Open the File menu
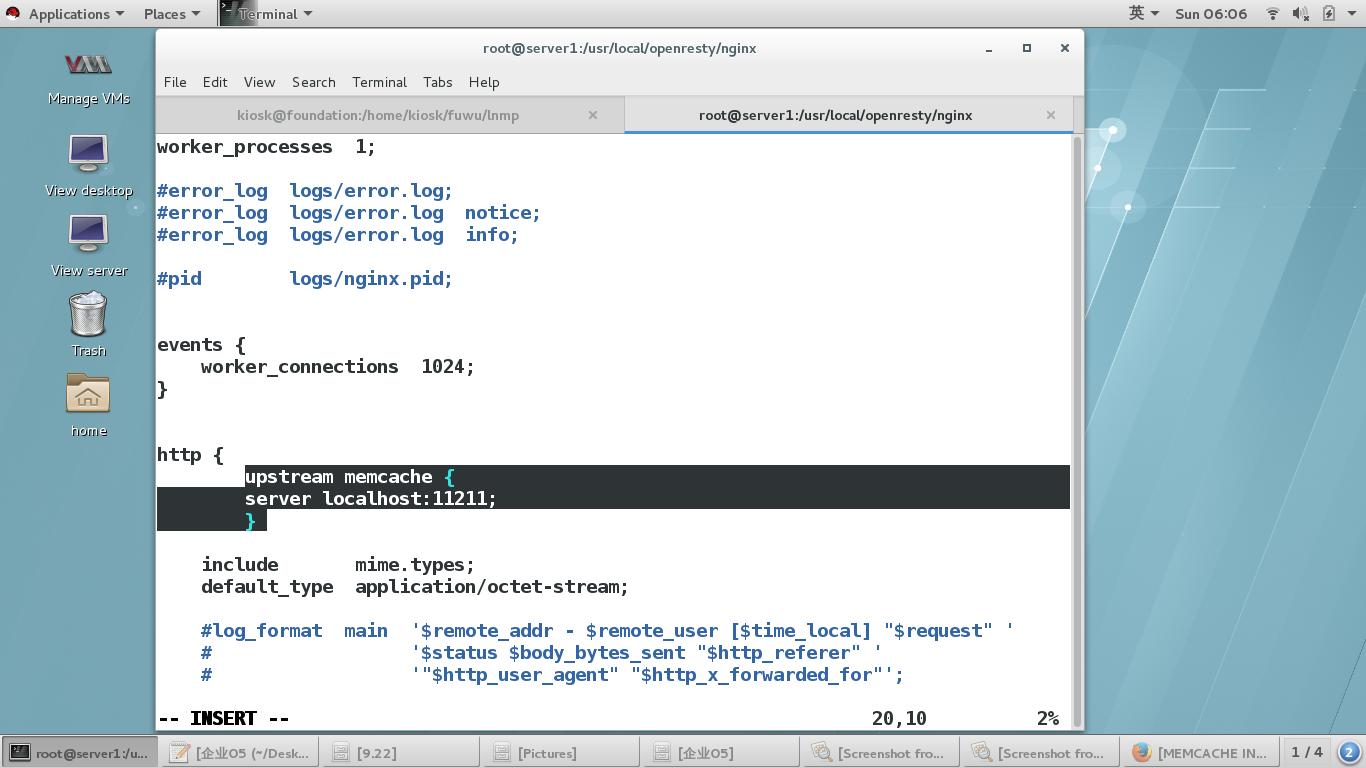 175,82
